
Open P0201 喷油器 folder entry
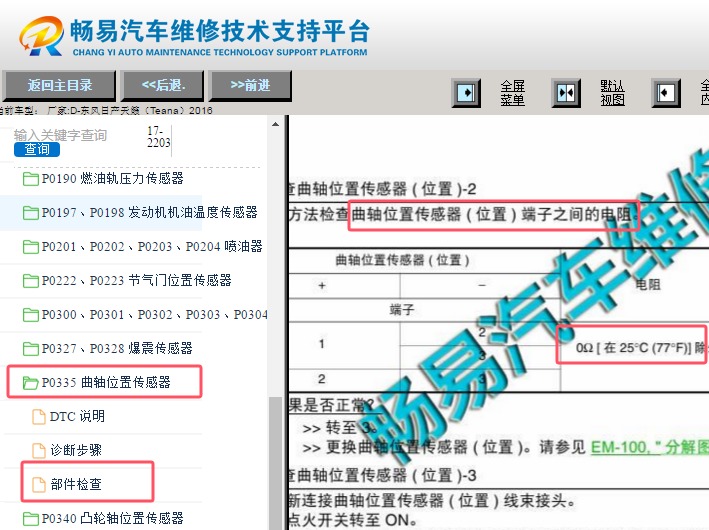tap(152, 246)
